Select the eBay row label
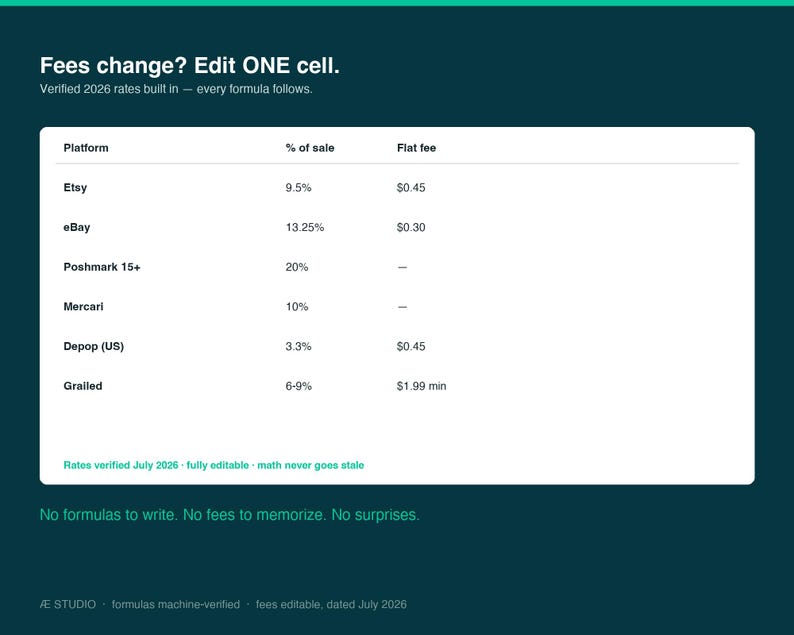Image resolution: width=794 pixels, height=635 pixels. [76, 227]
